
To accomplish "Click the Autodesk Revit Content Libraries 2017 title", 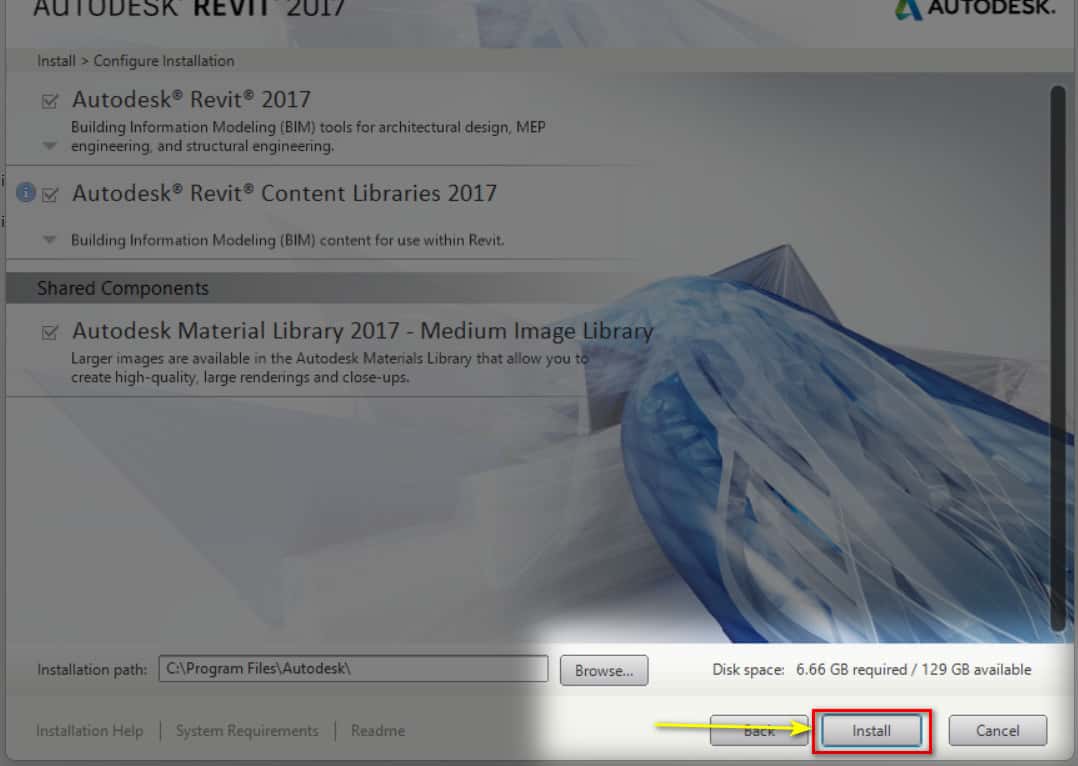I will (x=284, y=193).
